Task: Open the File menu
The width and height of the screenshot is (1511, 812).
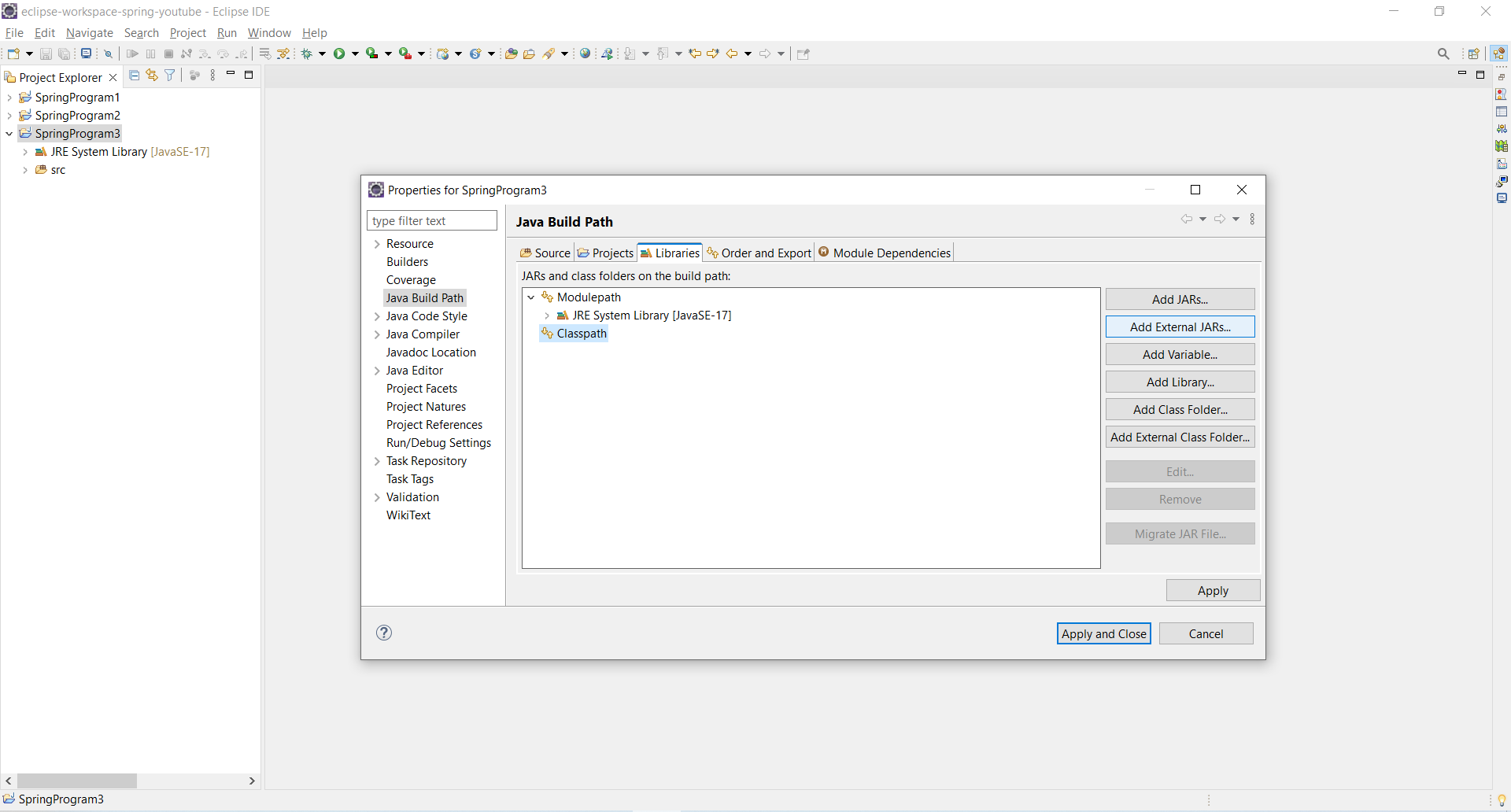Action: 14,33
